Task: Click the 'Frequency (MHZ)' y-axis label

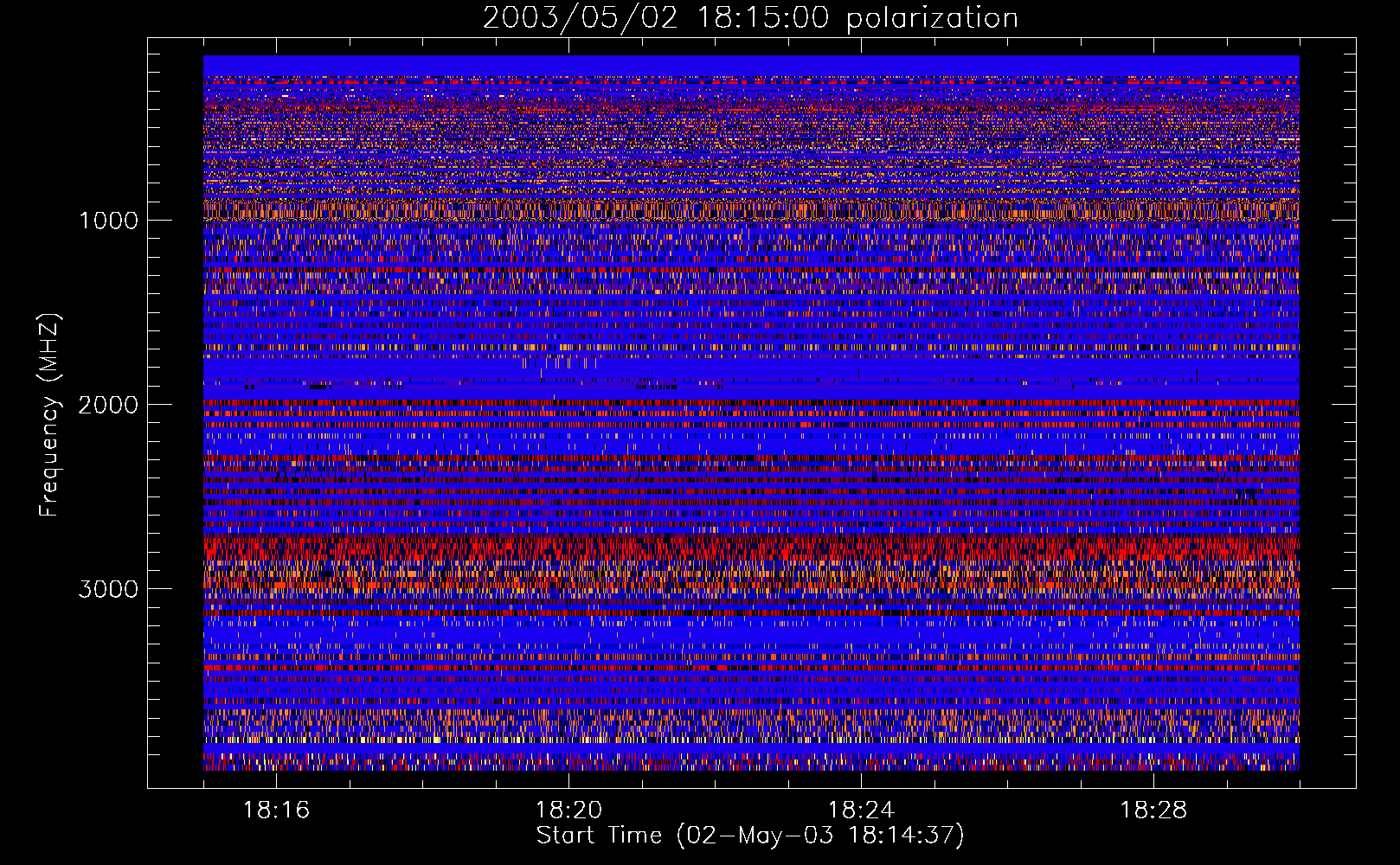Action: coord(48,415)
